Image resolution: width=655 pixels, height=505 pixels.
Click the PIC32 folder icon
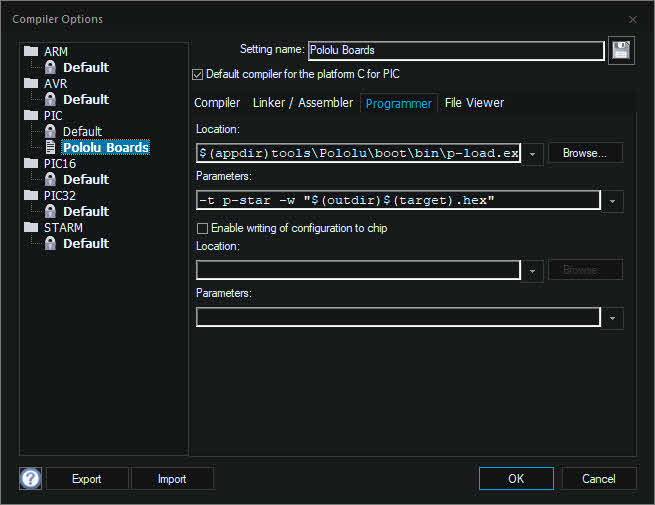coord(31,195)
